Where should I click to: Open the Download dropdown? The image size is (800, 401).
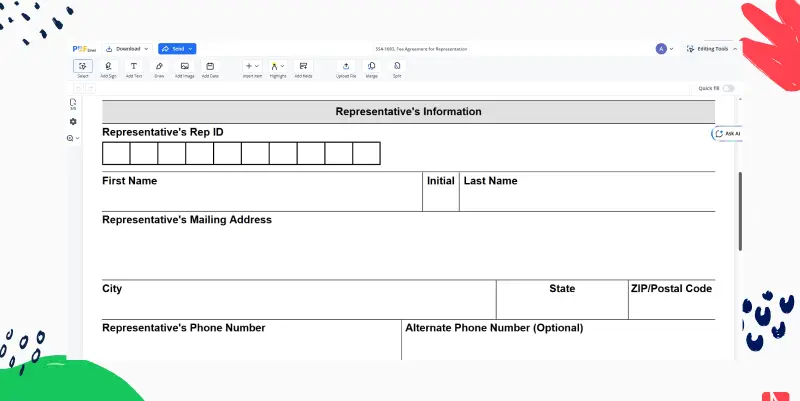point(128,49)
